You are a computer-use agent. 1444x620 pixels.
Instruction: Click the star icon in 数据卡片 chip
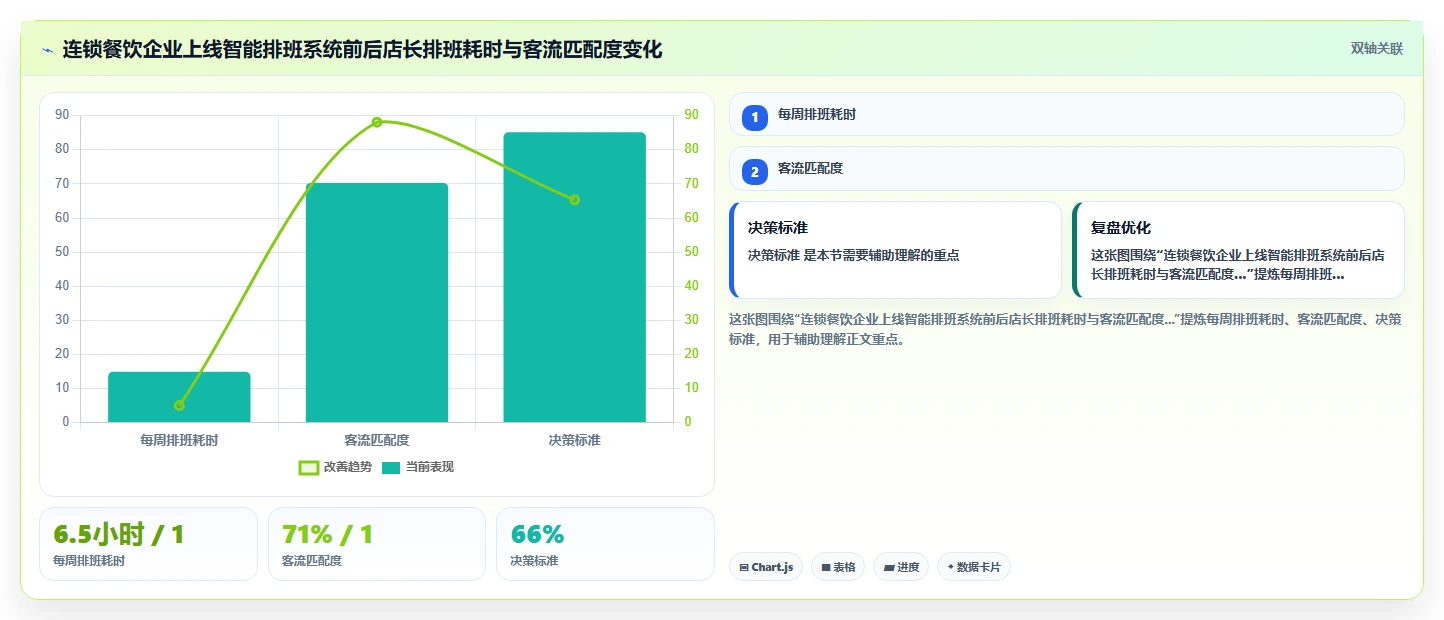click(x=950, y=567)
